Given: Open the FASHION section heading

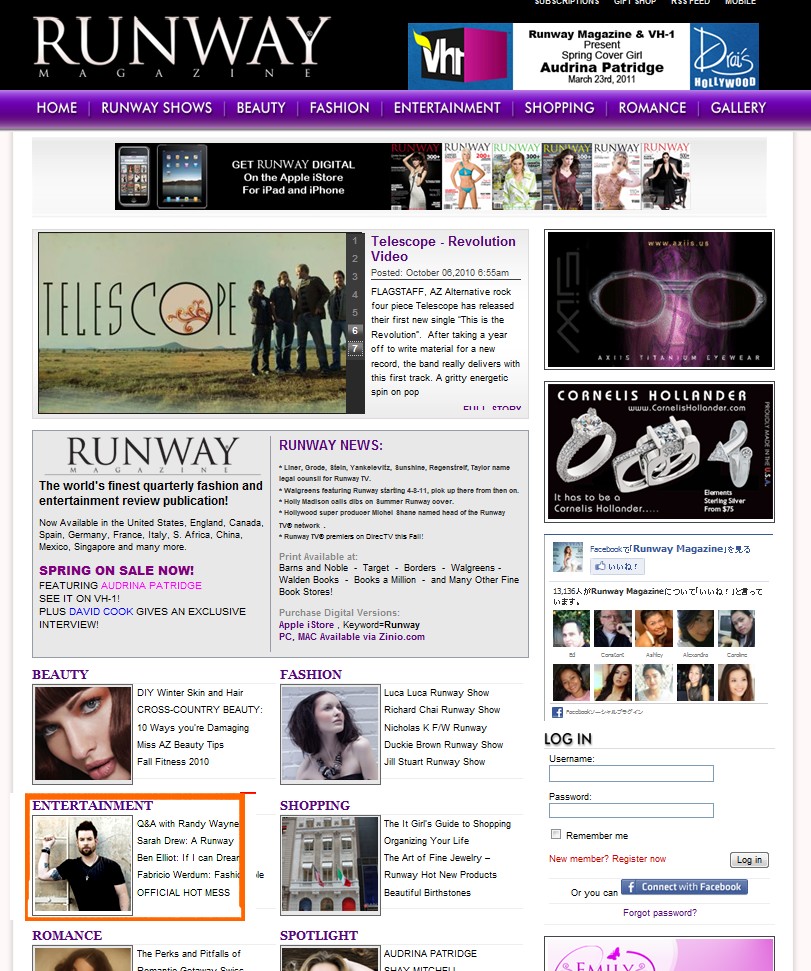Looking at the screenshot, I should click(x=311, y=674).
